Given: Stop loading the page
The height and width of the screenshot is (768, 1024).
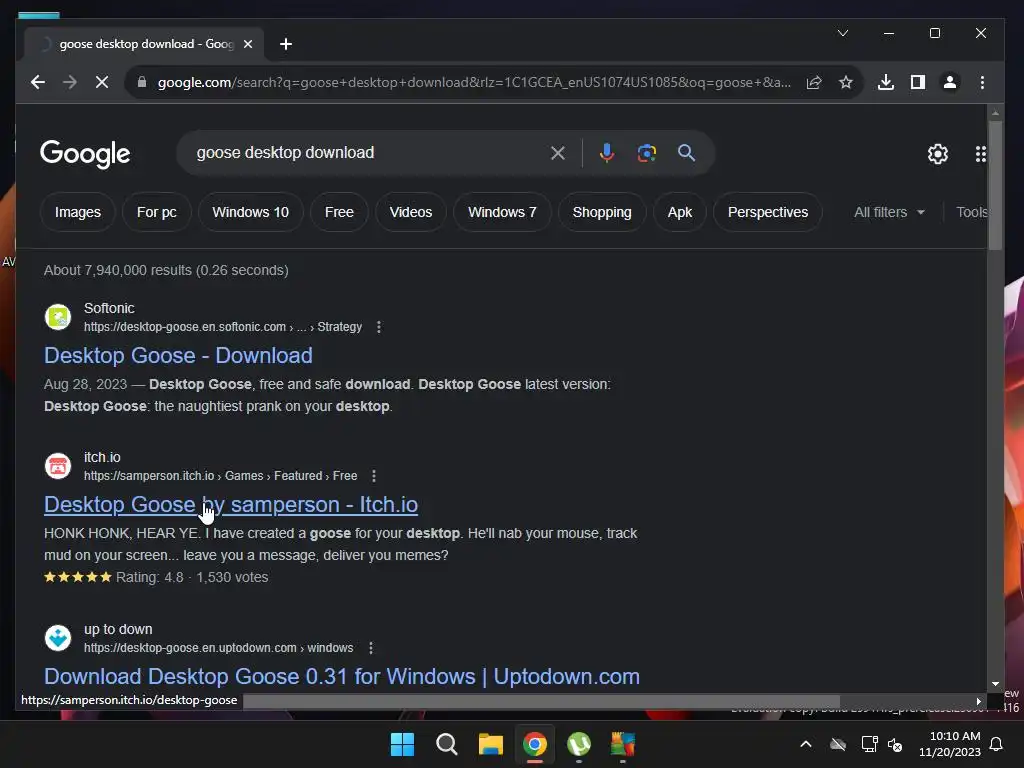Looking at the screenshot, I should 102,82.
